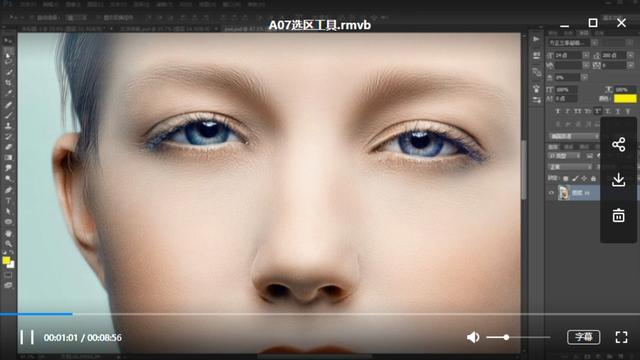Mute the video with the speaker icon
The height and width of the screenshot is (360, 640).
pos(473,337)
